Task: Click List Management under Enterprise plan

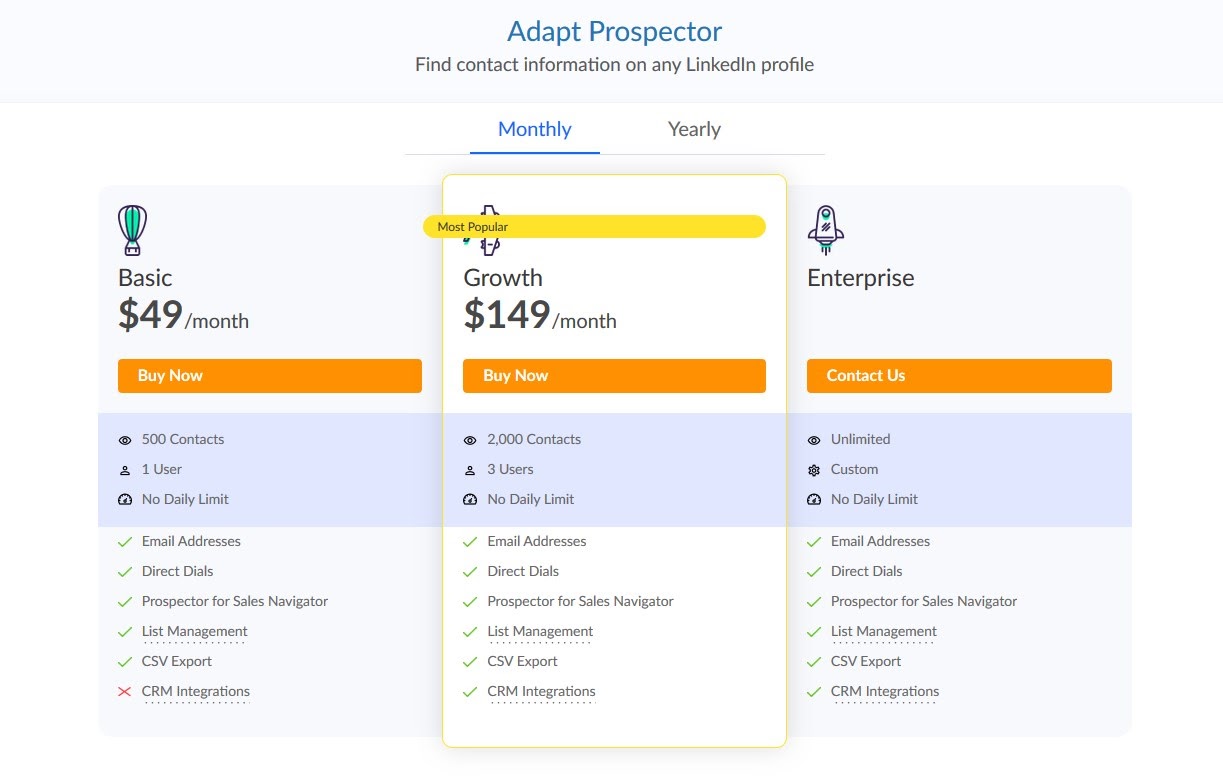Action: (x=884, y=632)
